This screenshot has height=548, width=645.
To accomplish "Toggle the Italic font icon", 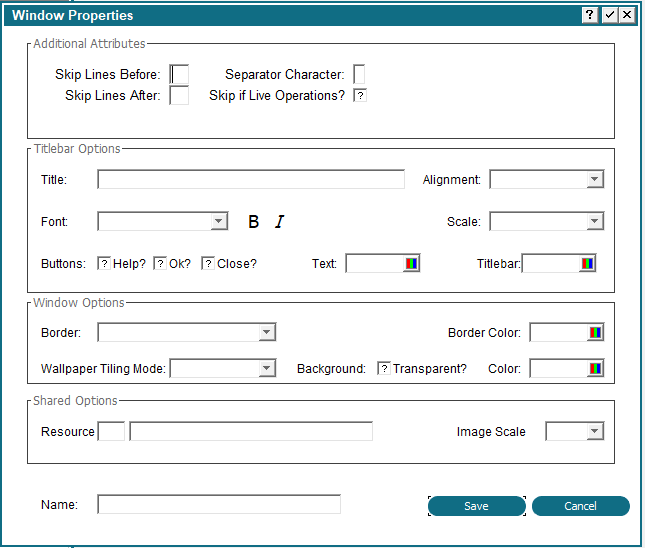I will point(280,222).
